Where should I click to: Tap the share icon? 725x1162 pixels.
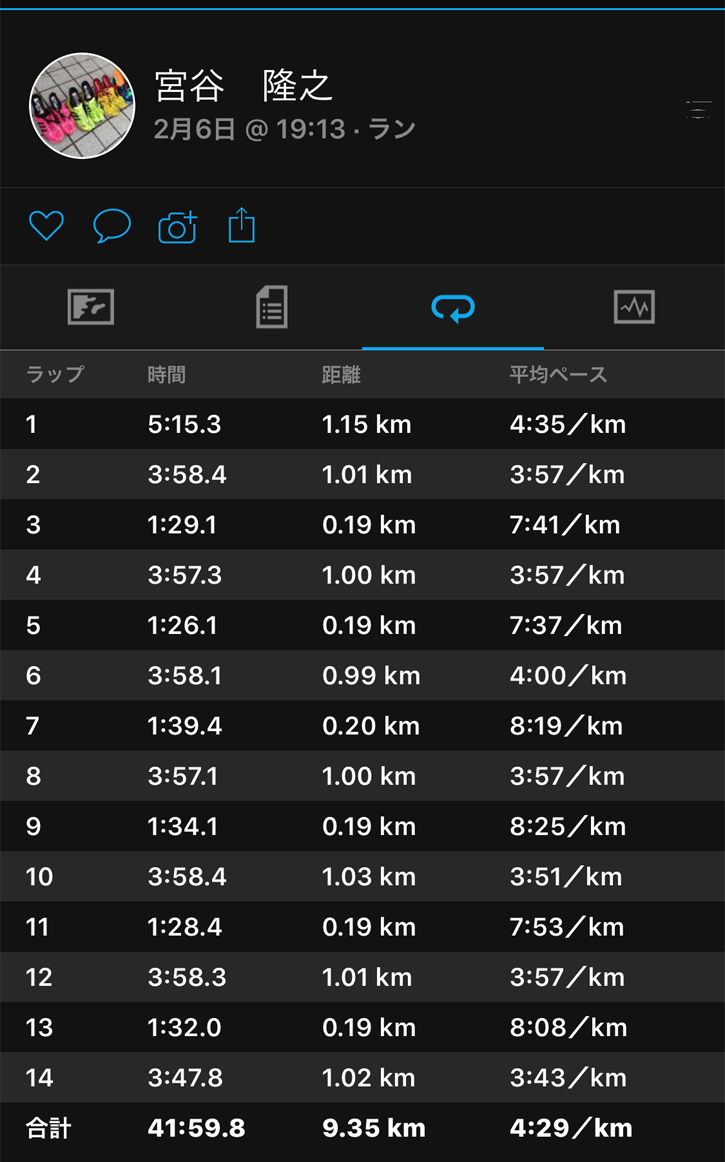[x=242, y=226]
